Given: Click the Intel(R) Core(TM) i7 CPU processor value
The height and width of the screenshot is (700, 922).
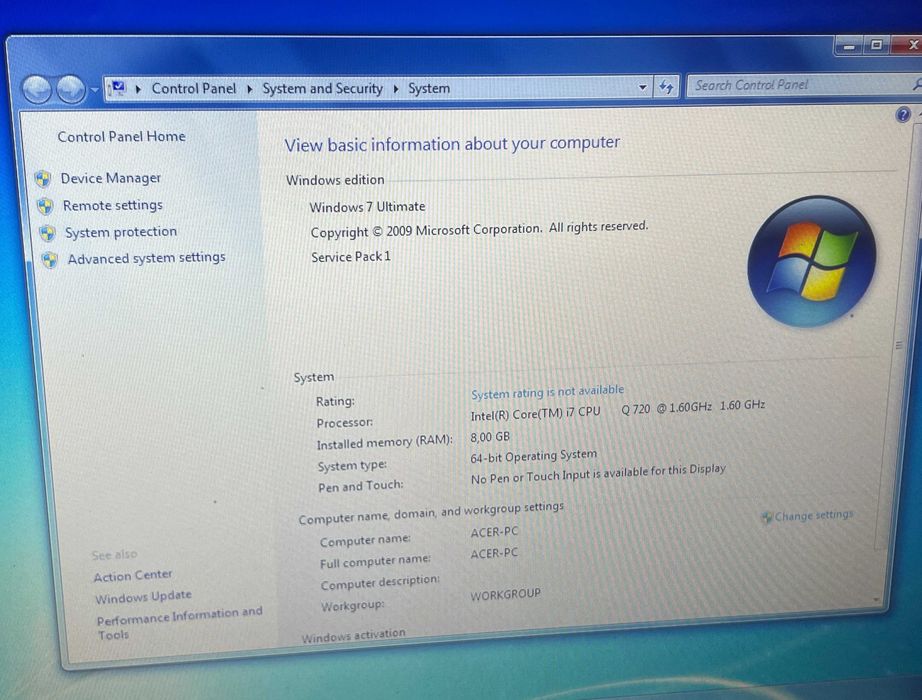Looking at the screenshot, I should click(617, 410).
